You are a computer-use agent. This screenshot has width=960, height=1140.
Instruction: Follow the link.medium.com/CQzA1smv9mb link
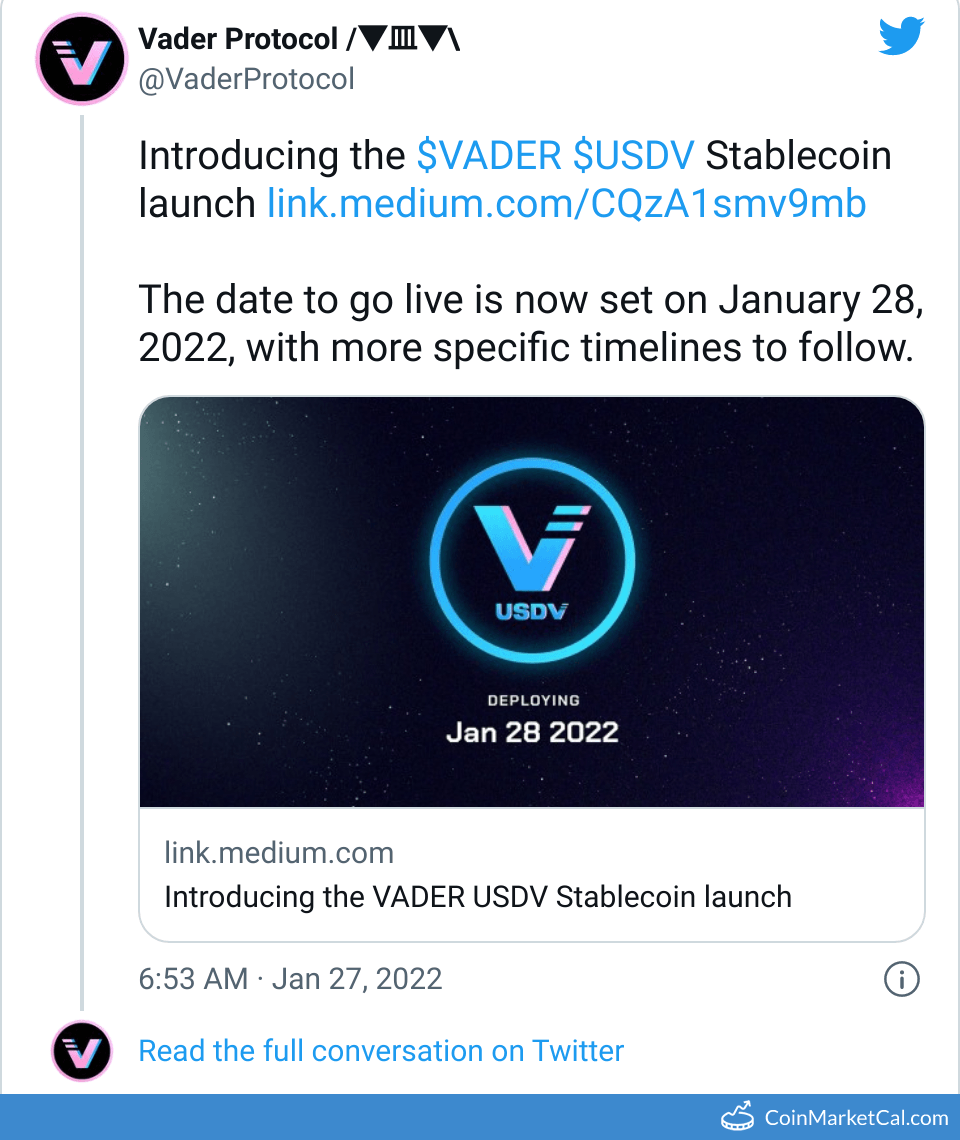coord(566,204)
